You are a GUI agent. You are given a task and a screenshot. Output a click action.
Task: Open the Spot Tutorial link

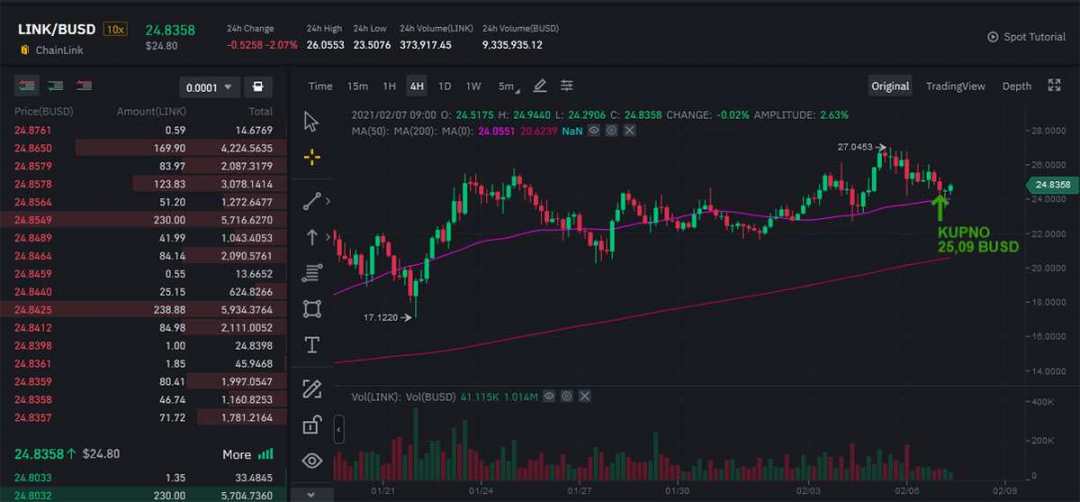pos(1026,37)
